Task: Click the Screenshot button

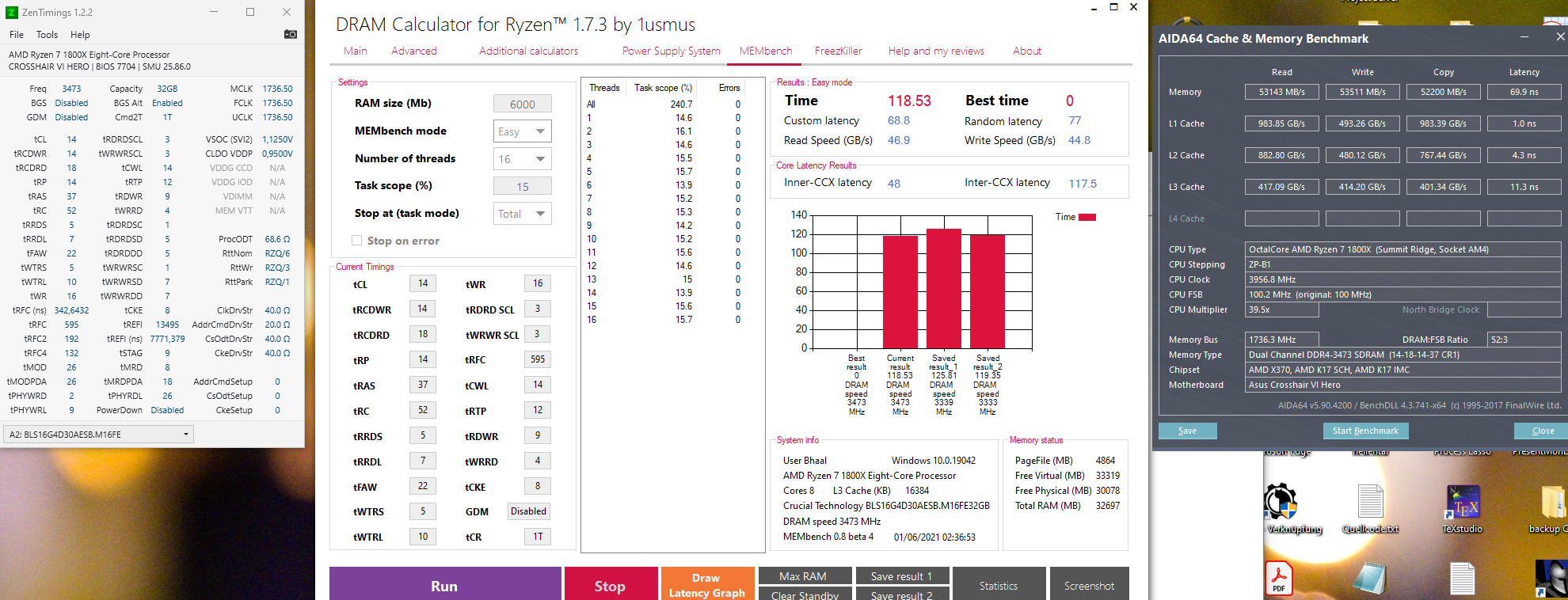Action: tap(1090, 584)
